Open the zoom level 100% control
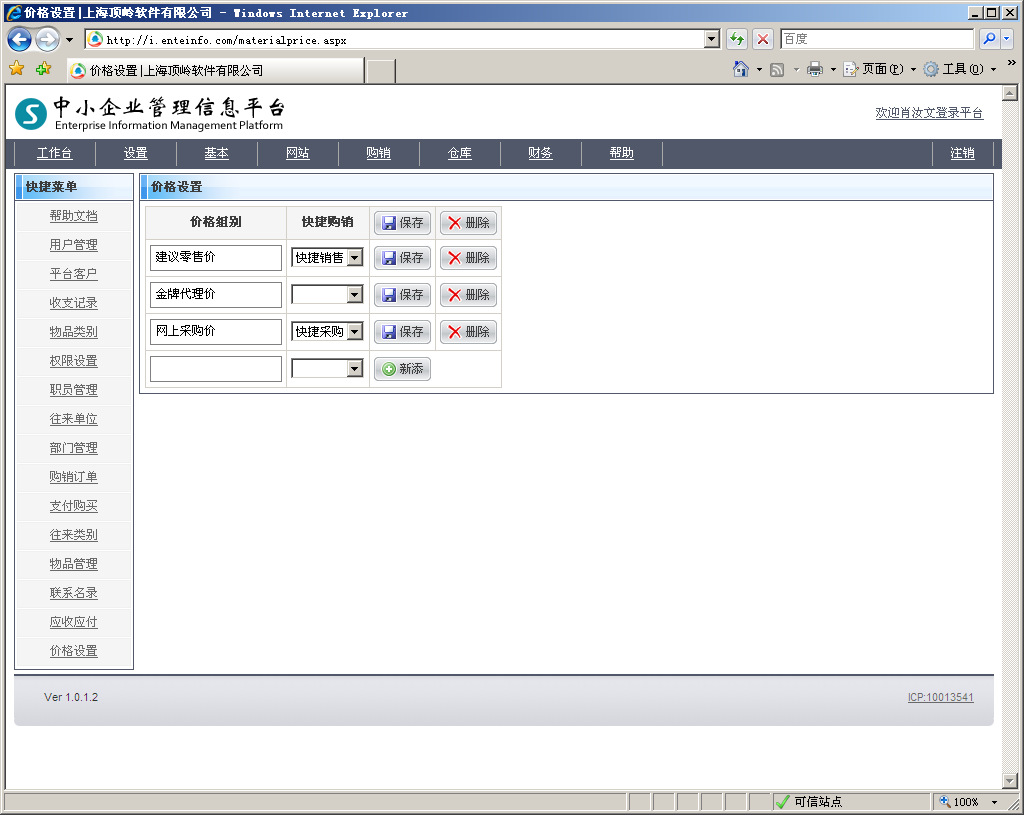The image size is (1024, 815). tap(967, 802)
